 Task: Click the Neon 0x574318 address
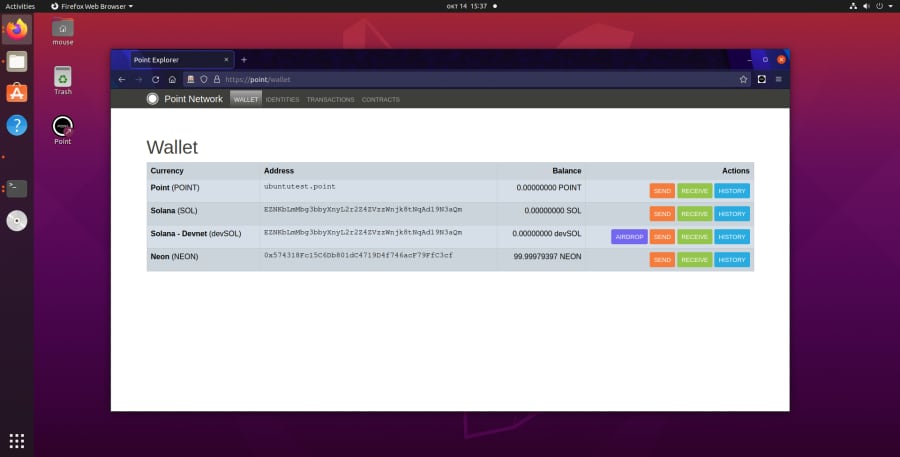(358, 255)
